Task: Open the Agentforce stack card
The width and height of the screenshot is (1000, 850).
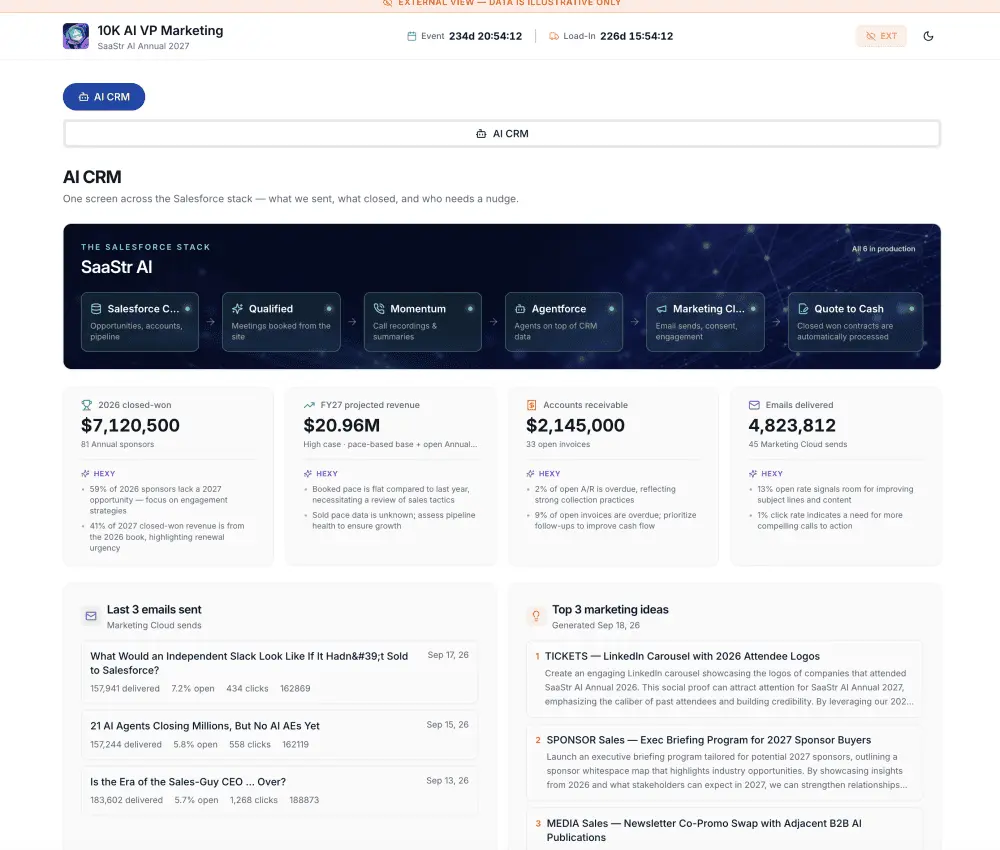Action: point(564,322)
